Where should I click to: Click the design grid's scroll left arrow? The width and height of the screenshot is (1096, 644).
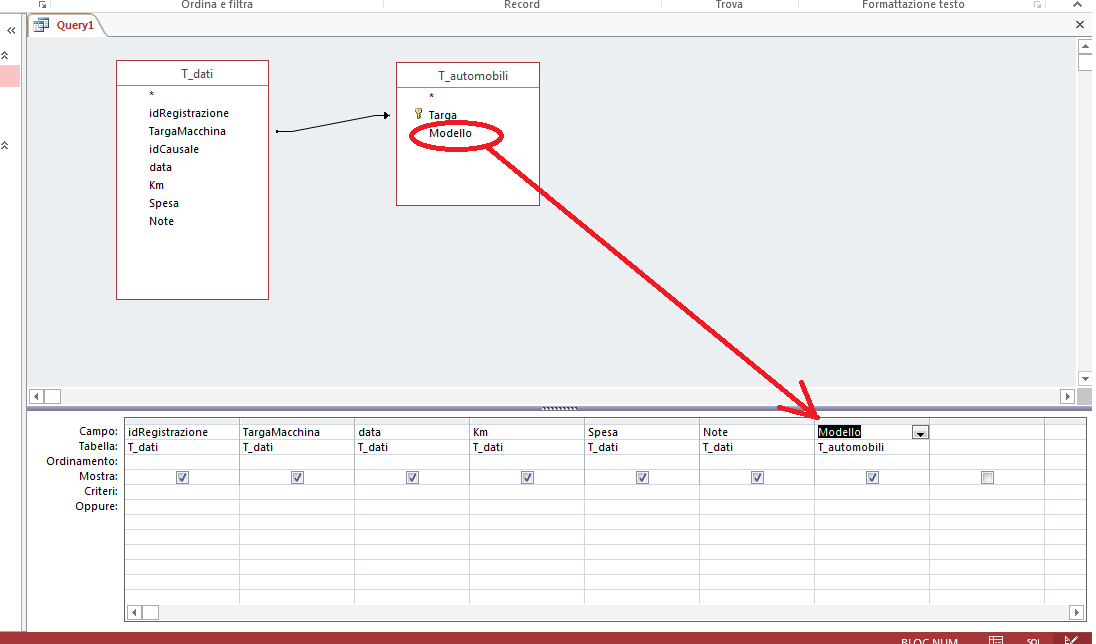134,613
